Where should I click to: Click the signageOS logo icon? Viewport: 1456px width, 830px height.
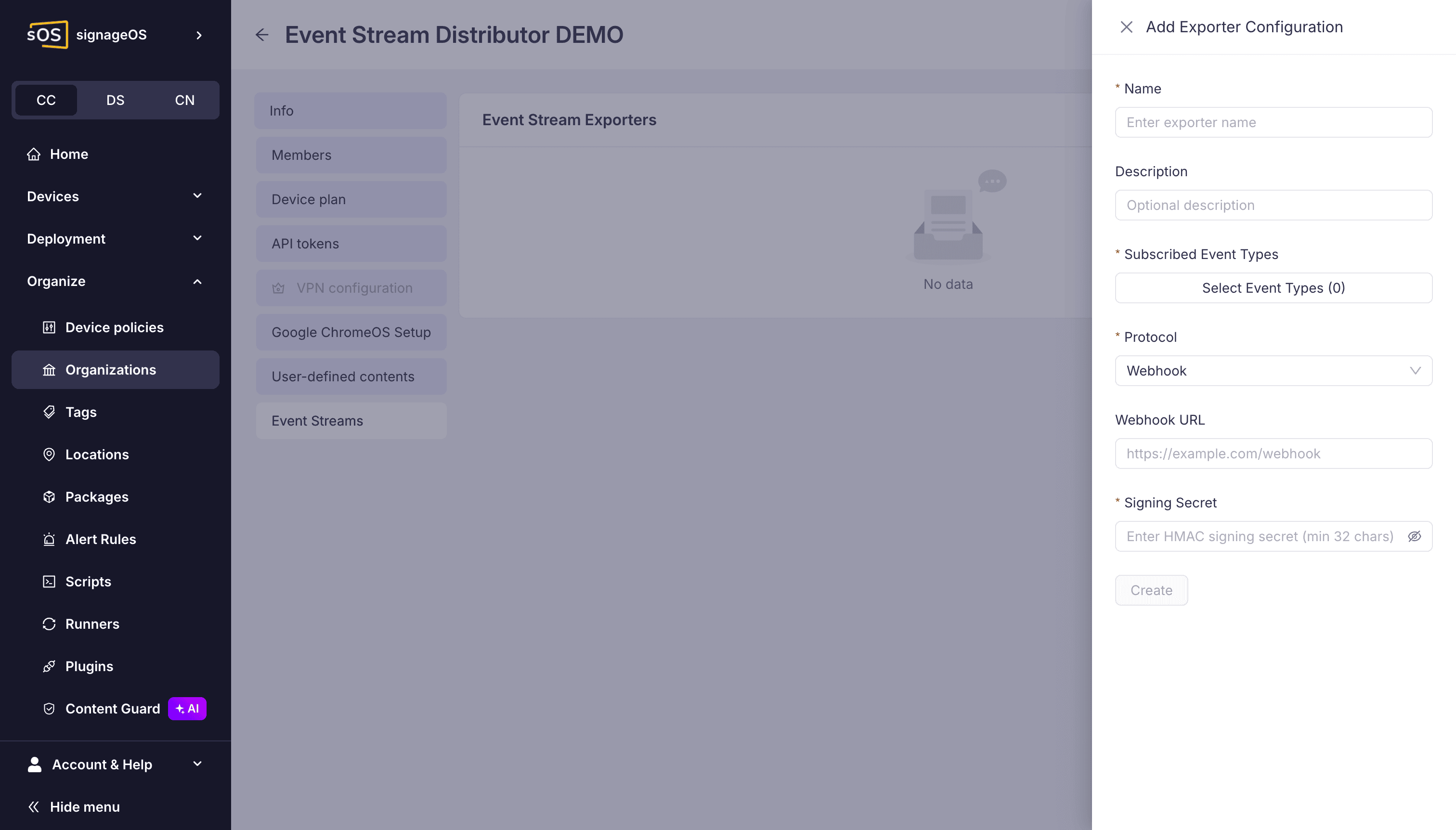(48, 35)
